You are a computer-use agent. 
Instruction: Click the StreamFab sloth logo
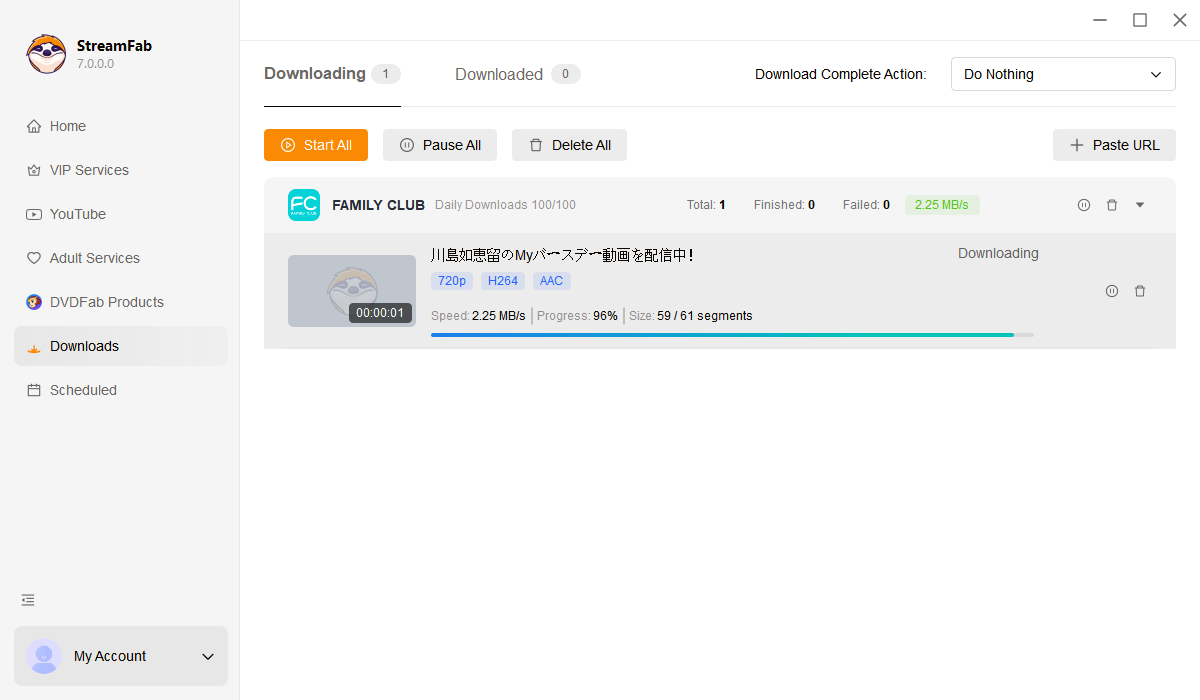pos(46,53)
